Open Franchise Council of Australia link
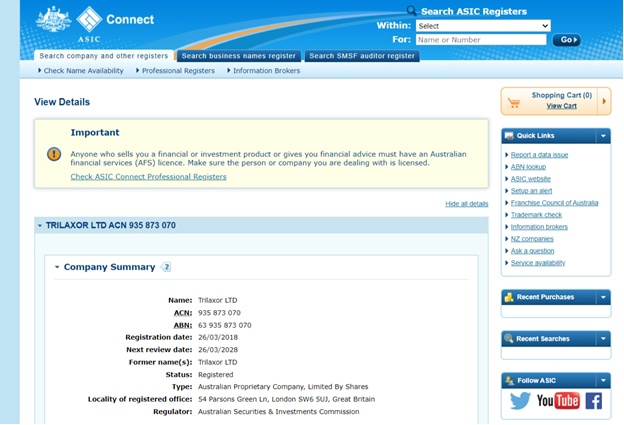This screenshot has width=624, height=425. coord(554,203)
